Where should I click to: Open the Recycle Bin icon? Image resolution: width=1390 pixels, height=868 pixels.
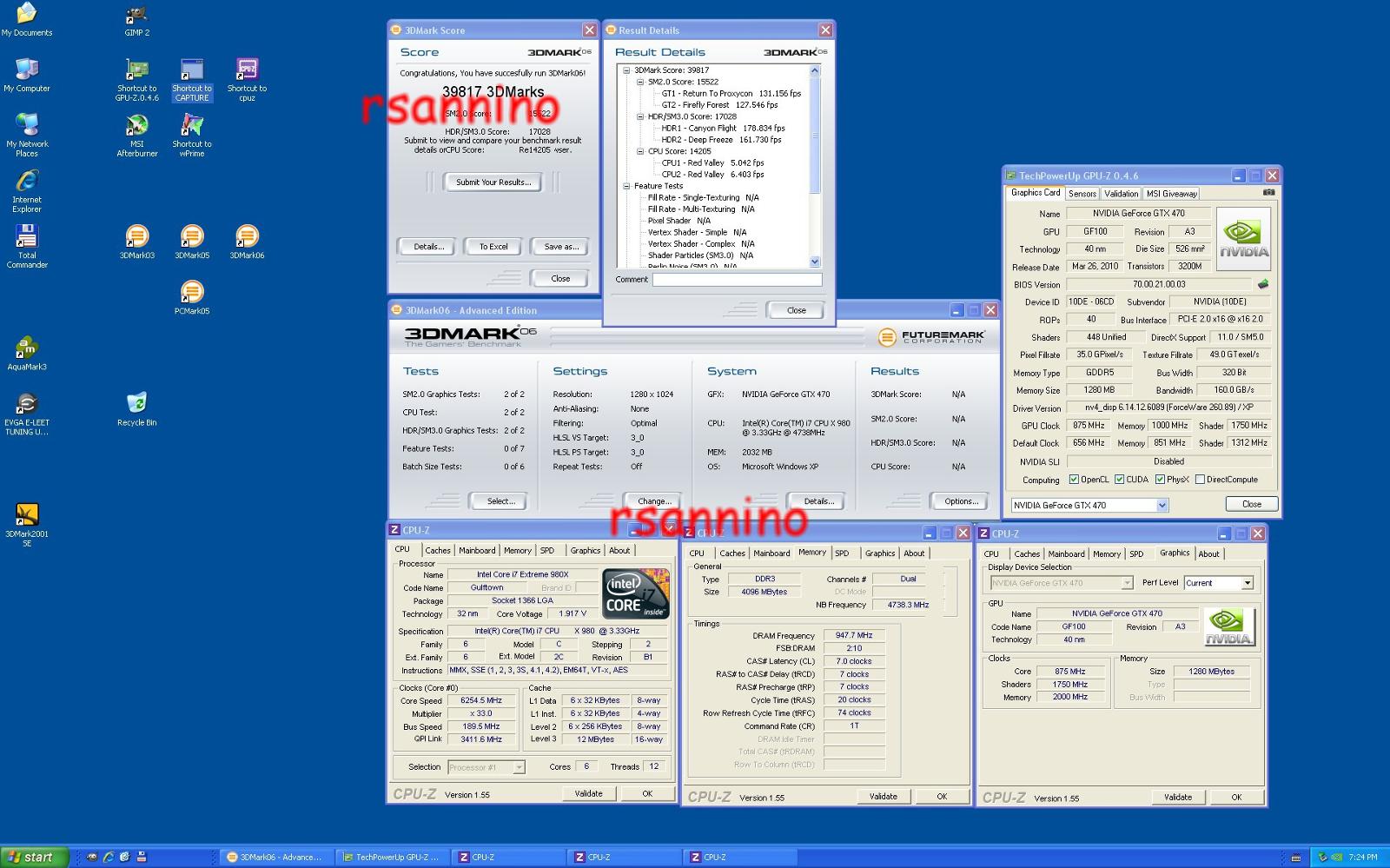pyautogui.click(x=136, y=408)
